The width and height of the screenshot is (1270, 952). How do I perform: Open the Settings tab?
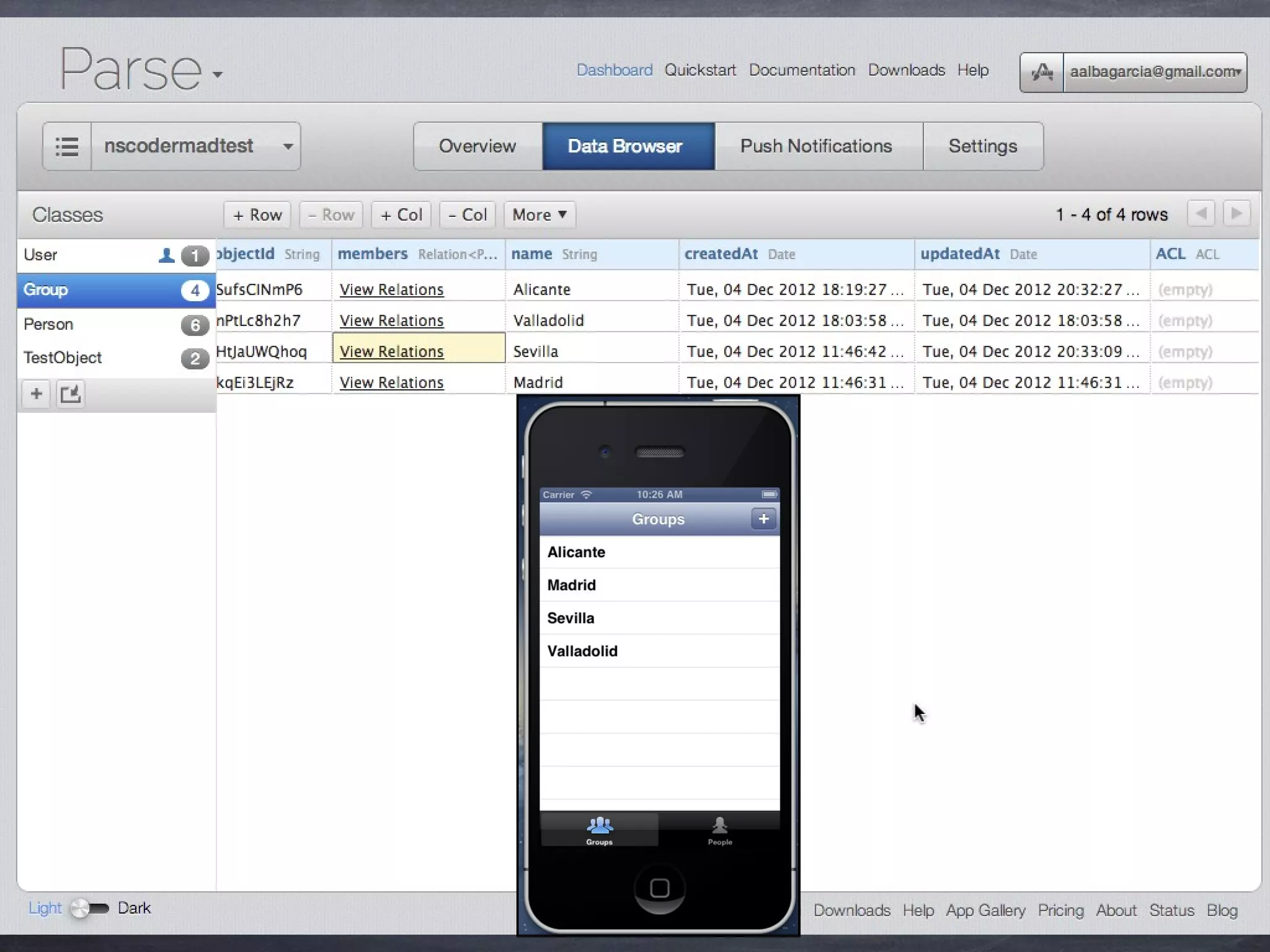coord(982,146)
